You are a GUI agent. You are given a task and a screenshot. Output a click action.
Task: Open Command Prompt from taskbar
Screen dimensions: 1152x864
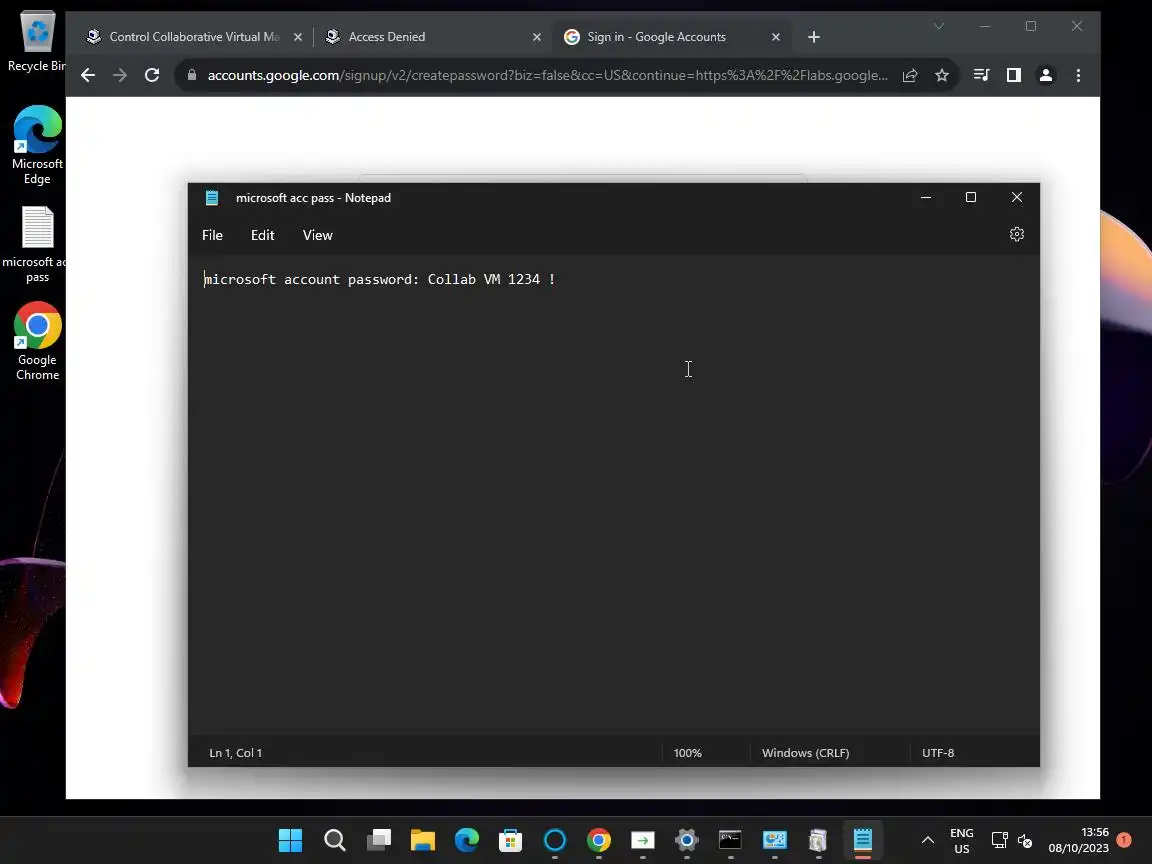[730, 840]
